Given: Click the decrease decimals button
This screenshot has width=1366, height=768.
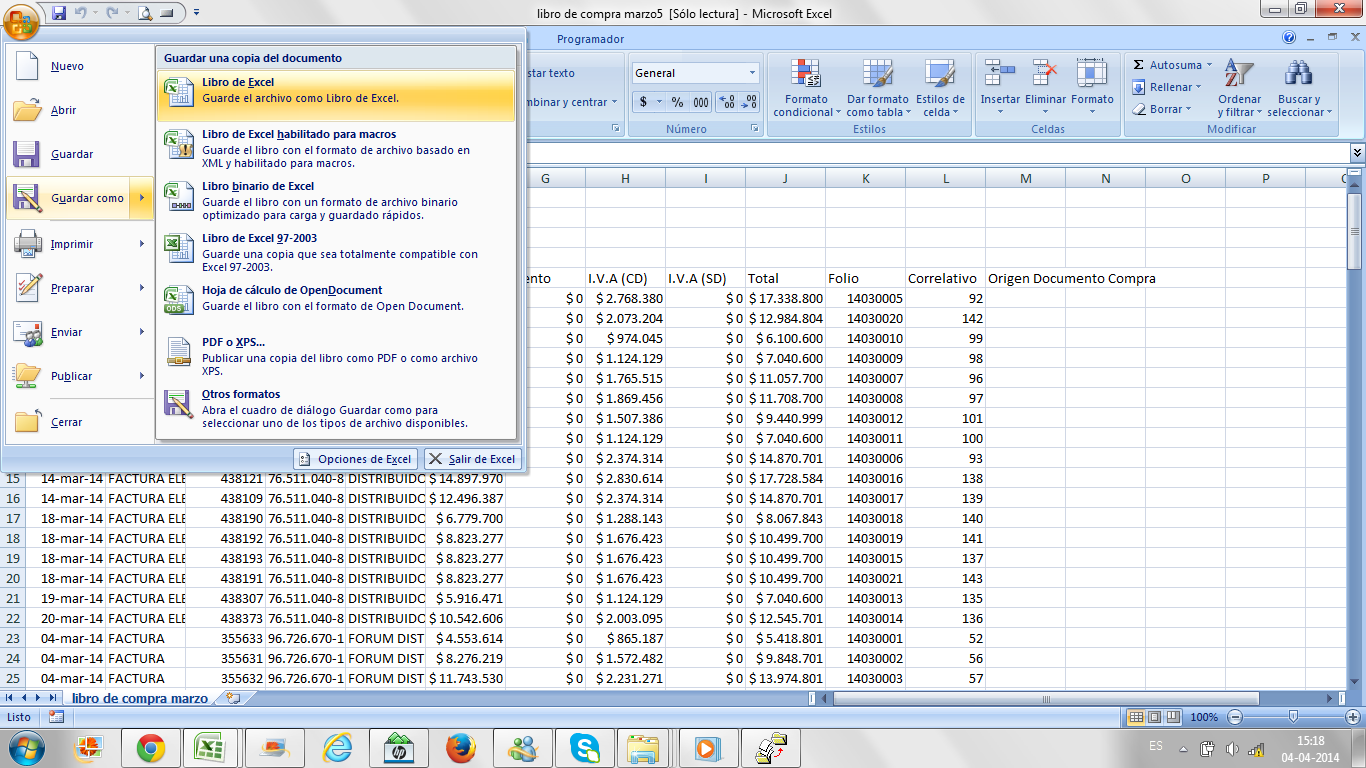Looking at the screenshot, I should (x=750, y=102).
